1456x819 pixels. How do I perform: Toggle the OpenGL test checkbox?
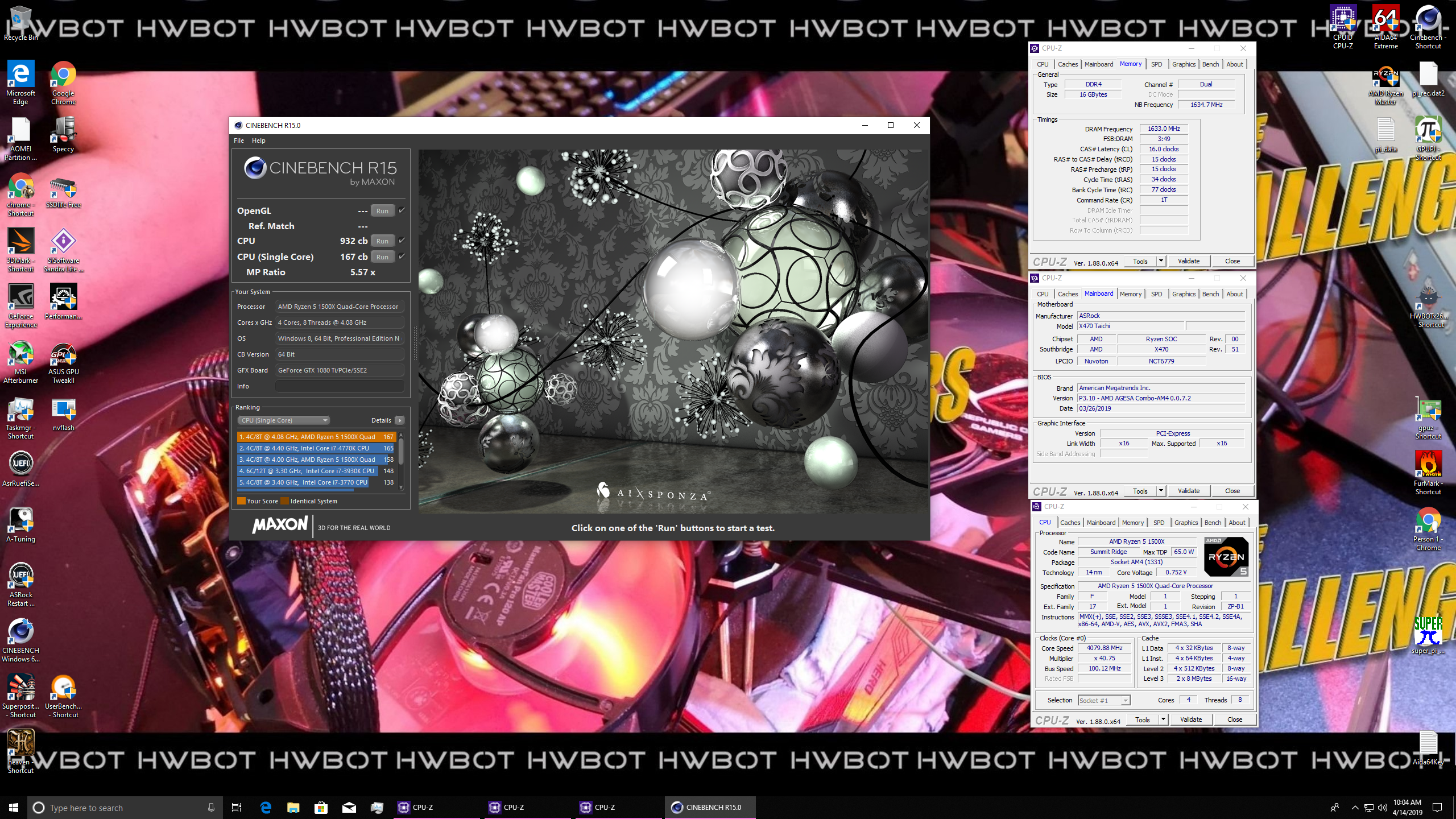click(x=402, y=210)
